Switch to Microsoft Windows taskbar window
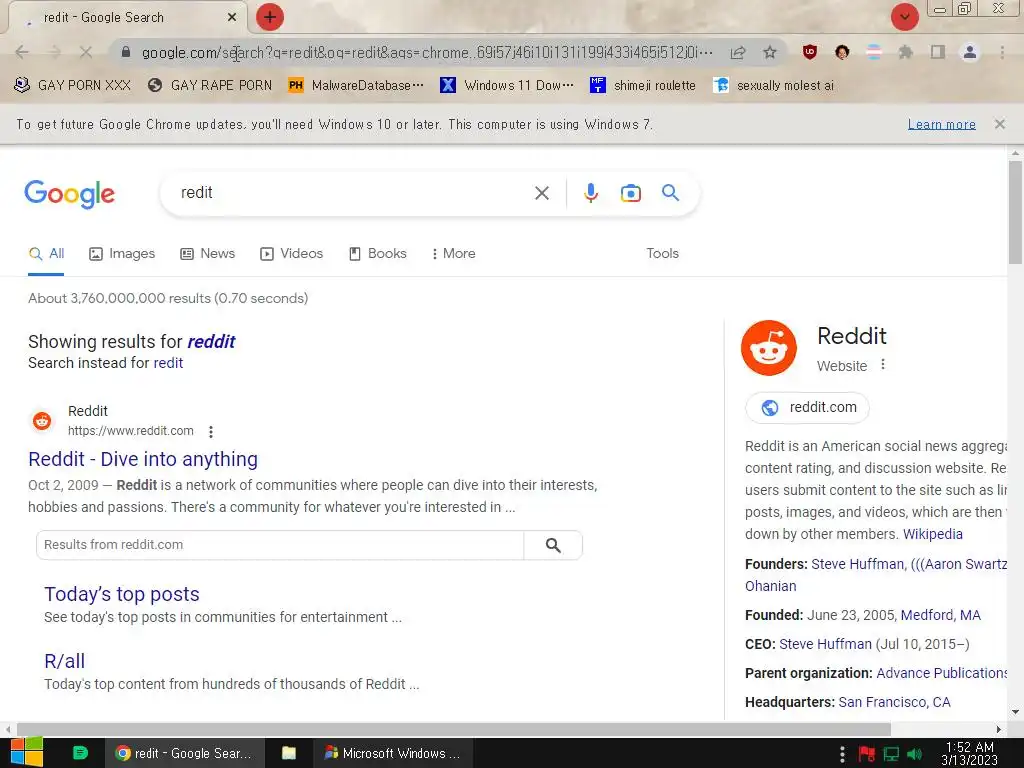1024x768 pixels. click(393, 753)
